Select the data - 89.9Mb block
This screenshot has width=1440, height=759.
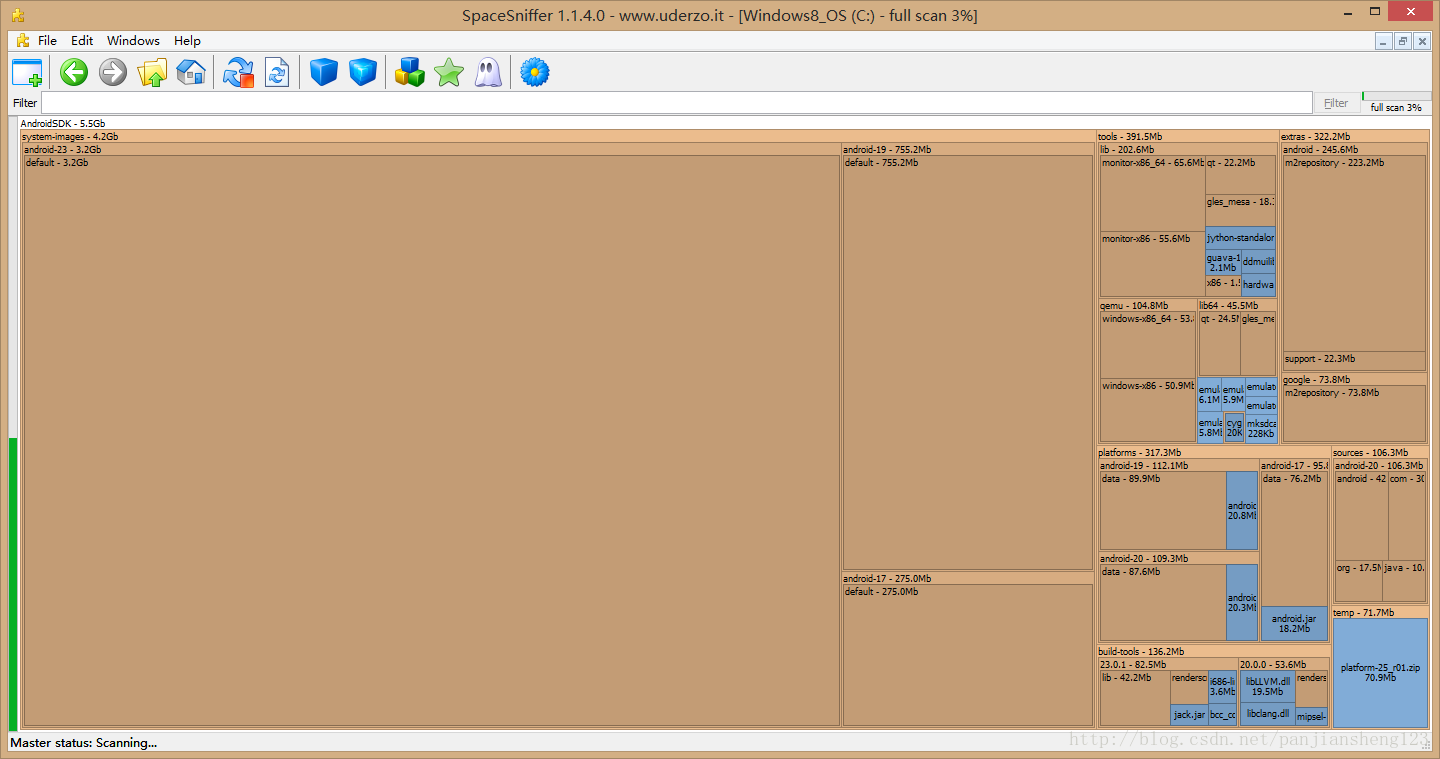(x=1163, y=511)
